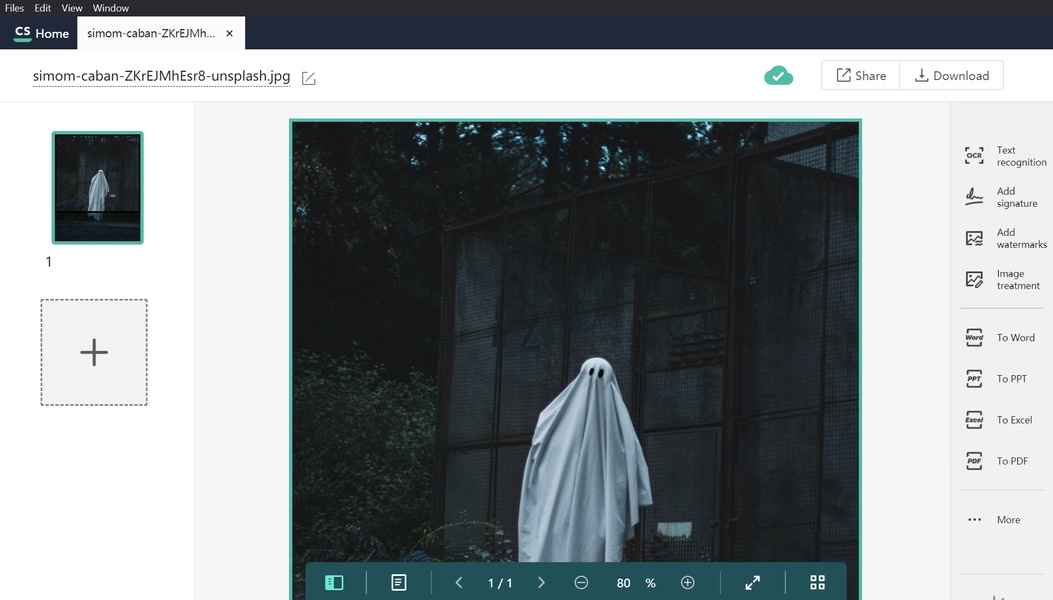Click the Download button
1053x600 pixels.
tap(951, 76)
